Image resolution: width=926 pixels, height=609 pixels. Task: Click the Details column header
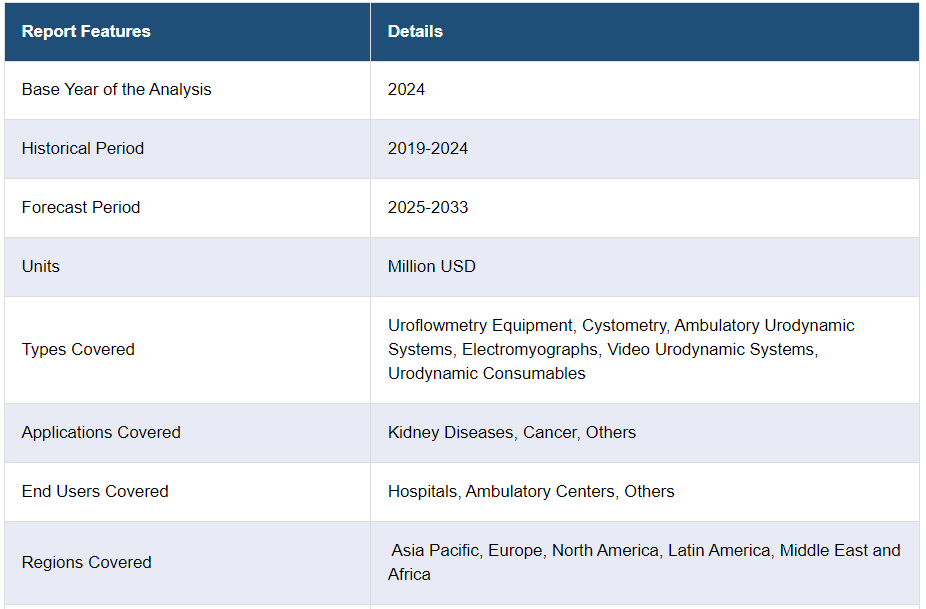click(x=415, y=32)
